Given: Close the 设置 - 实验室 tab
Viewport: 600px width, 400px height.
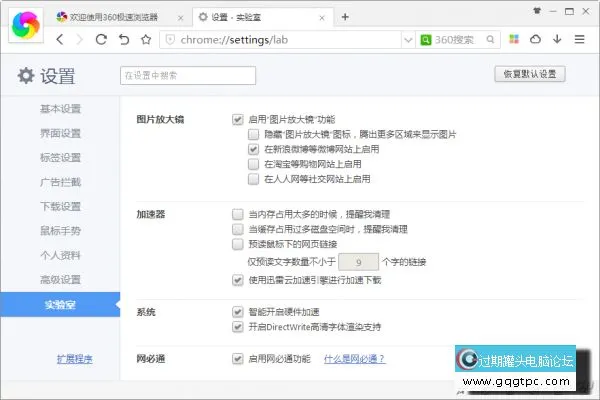Looking at the screenshot, I should coord(322,18).
